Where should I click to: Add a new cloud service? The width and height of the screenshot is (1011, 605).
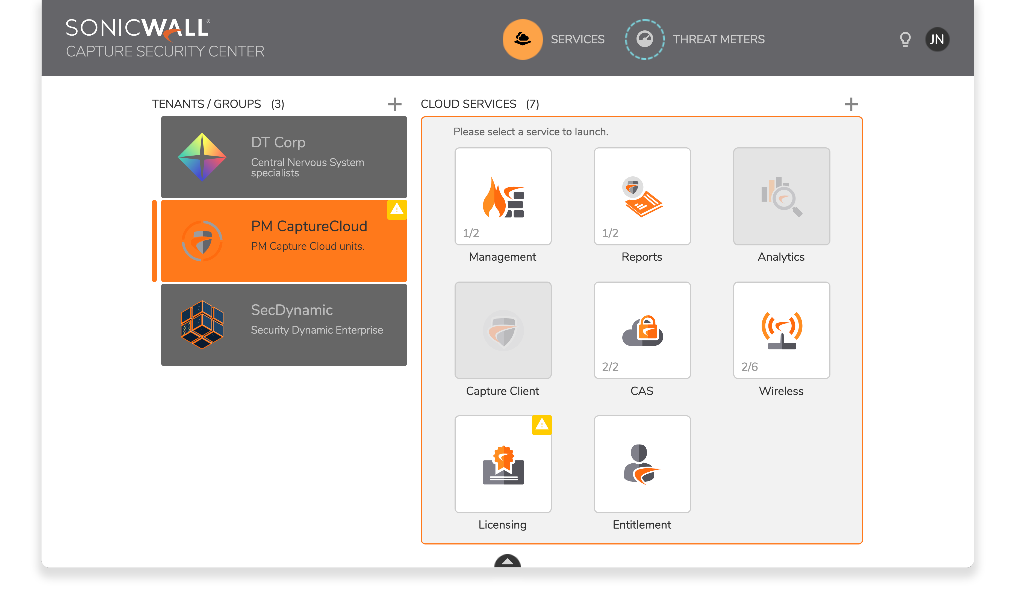[851, 104]
